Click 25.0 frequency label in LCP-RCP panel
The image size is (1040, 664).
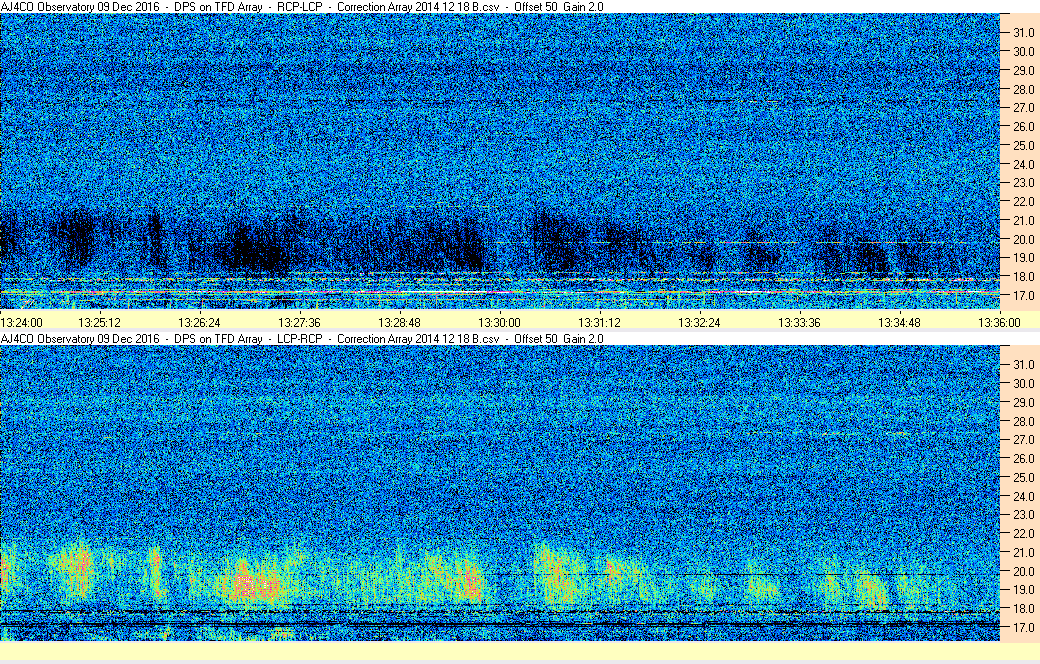(x=1023, y=478)
